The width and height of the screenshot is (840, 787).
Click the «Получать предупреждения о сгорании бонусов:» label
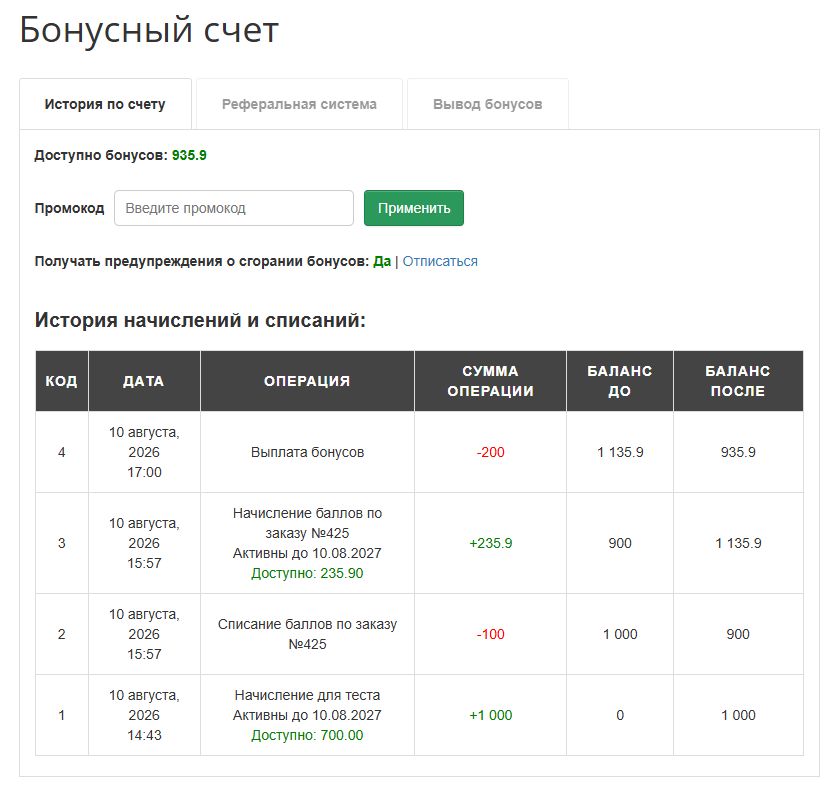pos(202,261)
